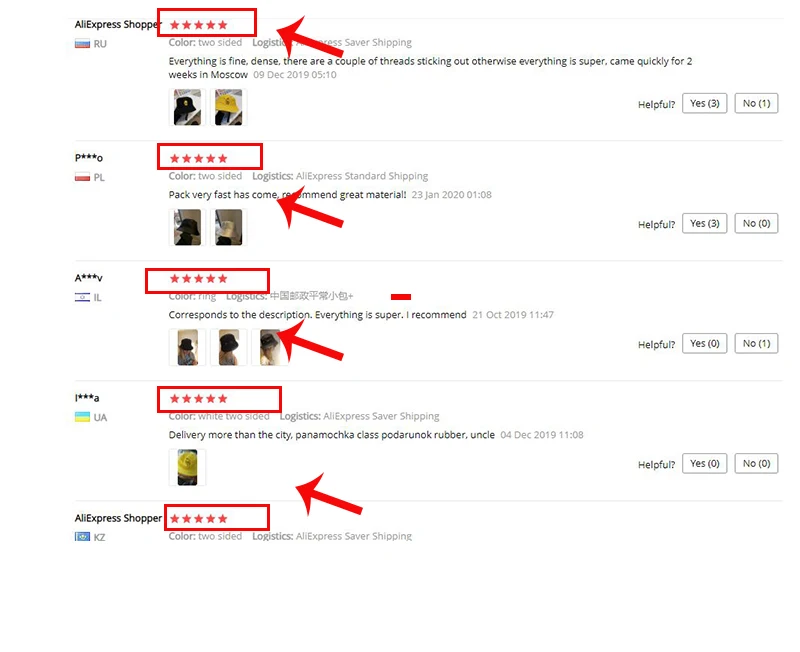Open the yellow bucket hat photo in RU review
The image size is (800, 652).
click(x=229, y=107)
